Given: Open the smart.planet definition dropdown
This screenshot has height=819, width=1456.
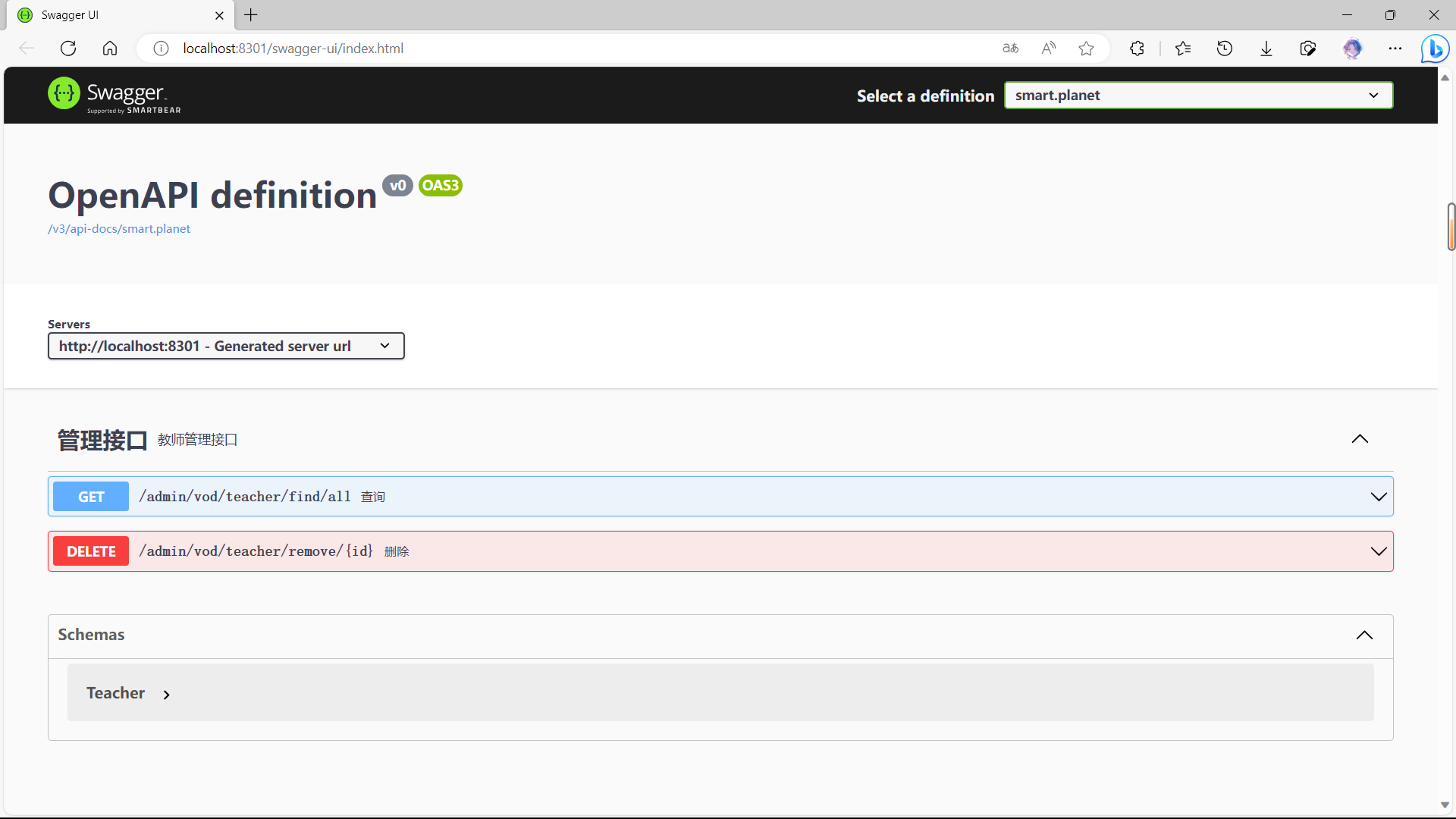Looking at the screenshot, I should (x=1198, y=96).
